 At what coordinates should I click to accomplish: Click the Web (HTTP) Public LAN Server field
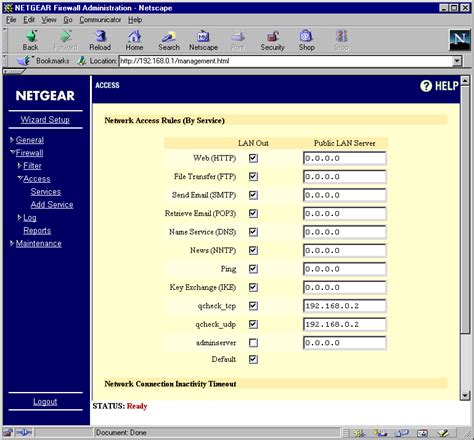[345, 158]
